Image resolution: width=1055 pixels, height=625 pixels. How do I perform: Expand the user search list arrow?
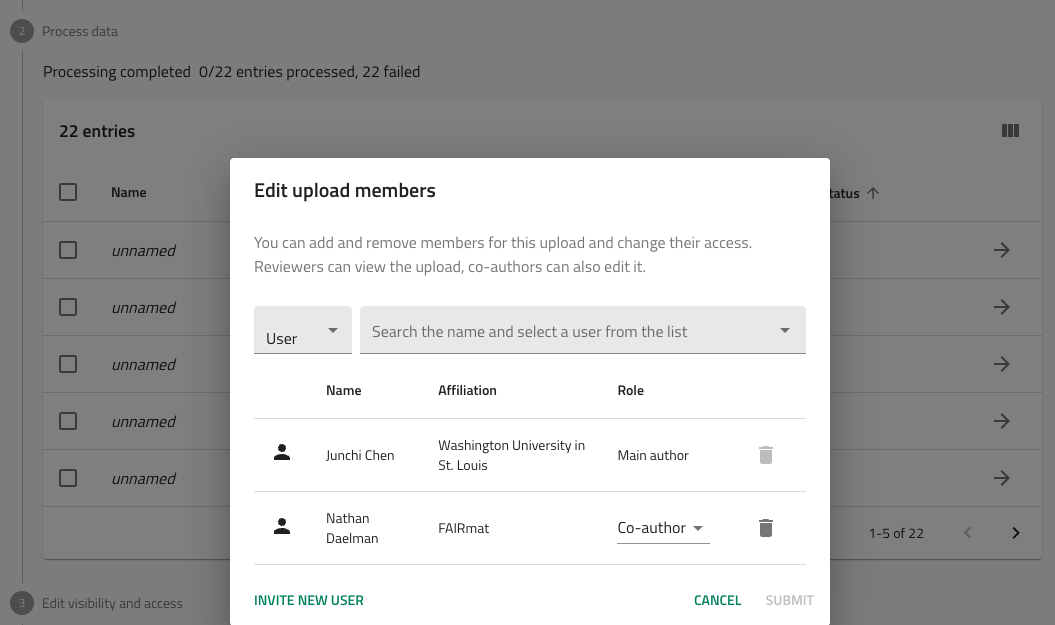pos(785,331)
